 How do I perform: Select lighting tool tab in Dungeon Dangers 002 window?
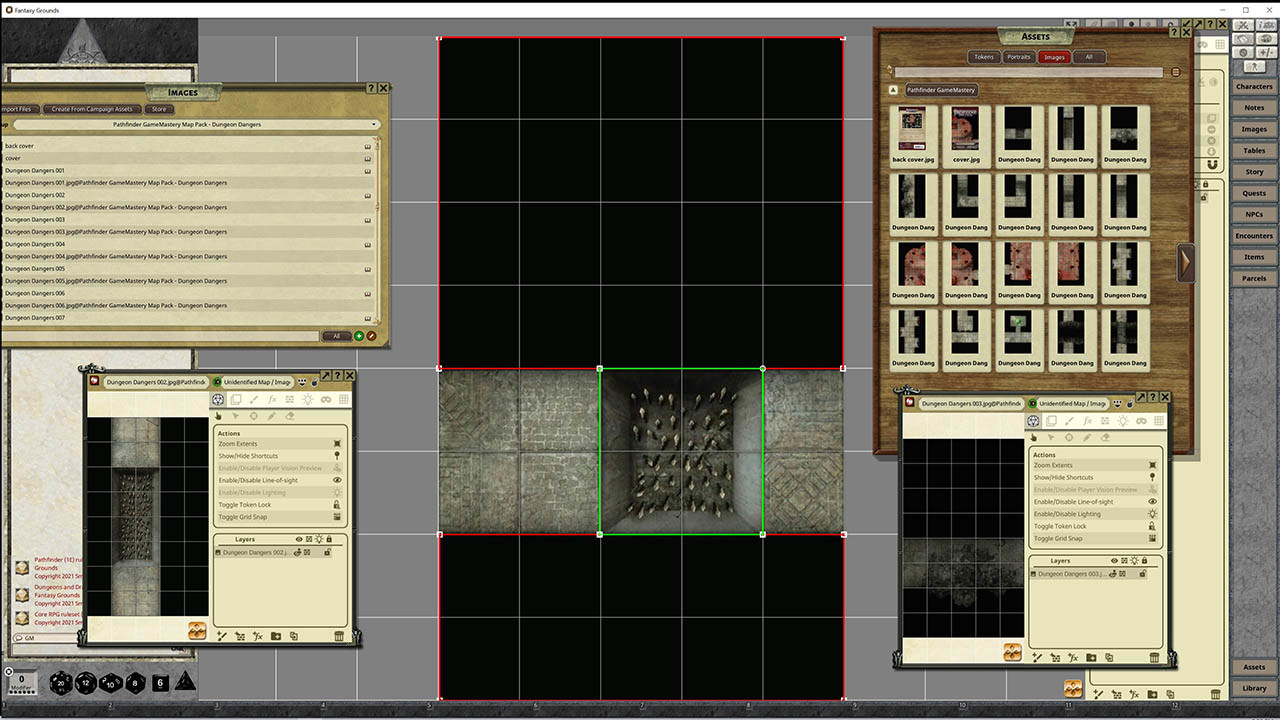pyautogui.click(x=308, y=400)
